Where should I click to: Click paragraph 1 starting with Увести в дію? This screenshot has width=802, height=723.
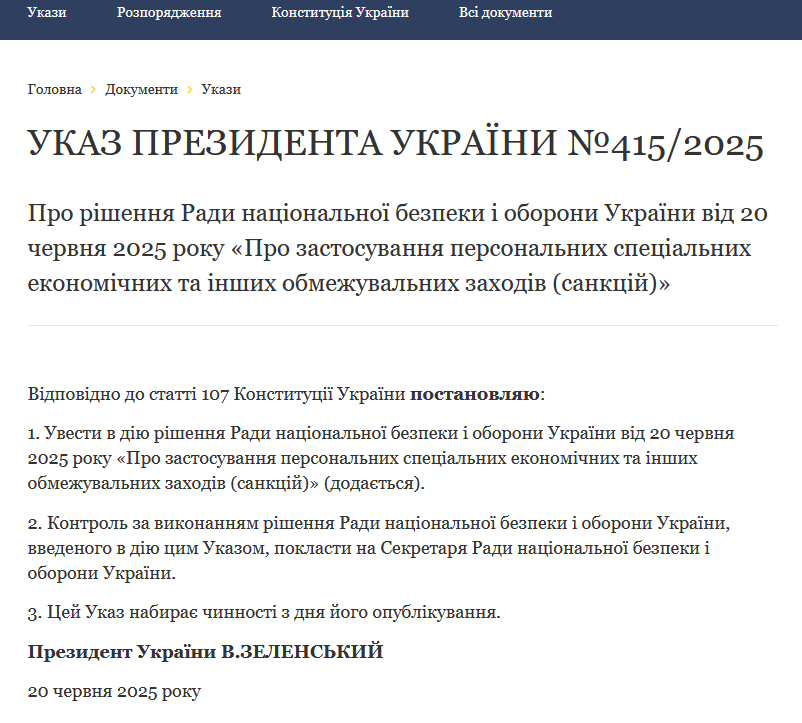pyautogui.click(x=380, y=459)
